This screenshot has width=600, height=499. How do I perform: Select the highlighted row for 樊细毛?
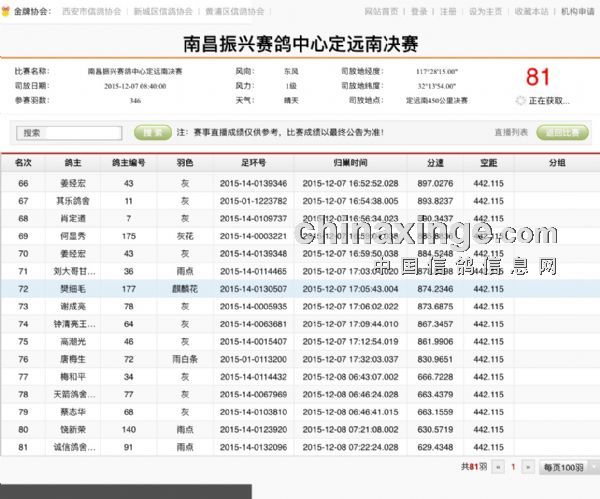(x=300, y=288)
